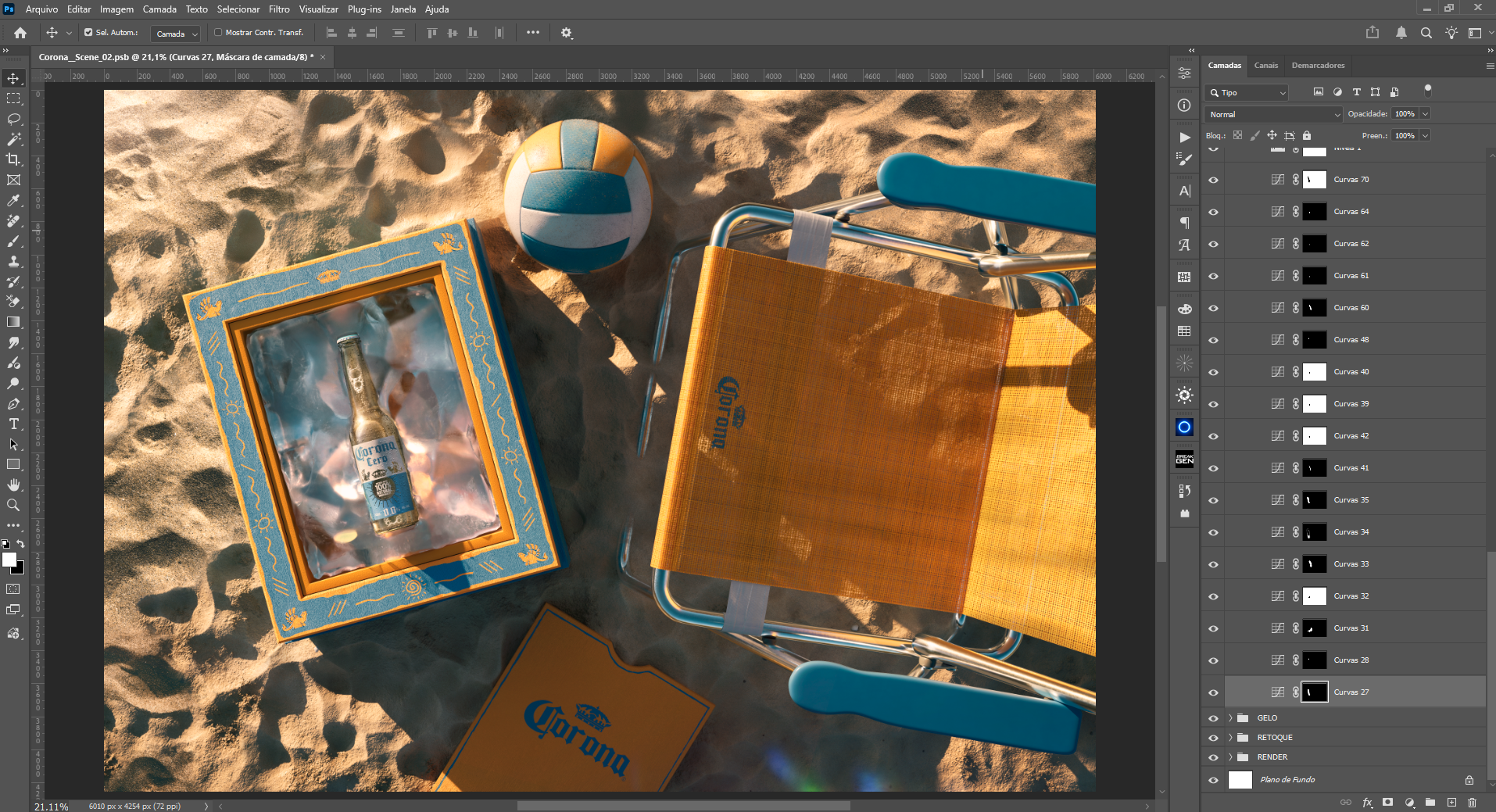1496x812 pixels.
Task: Open the Character panel icon
Action: (1185, 191)
